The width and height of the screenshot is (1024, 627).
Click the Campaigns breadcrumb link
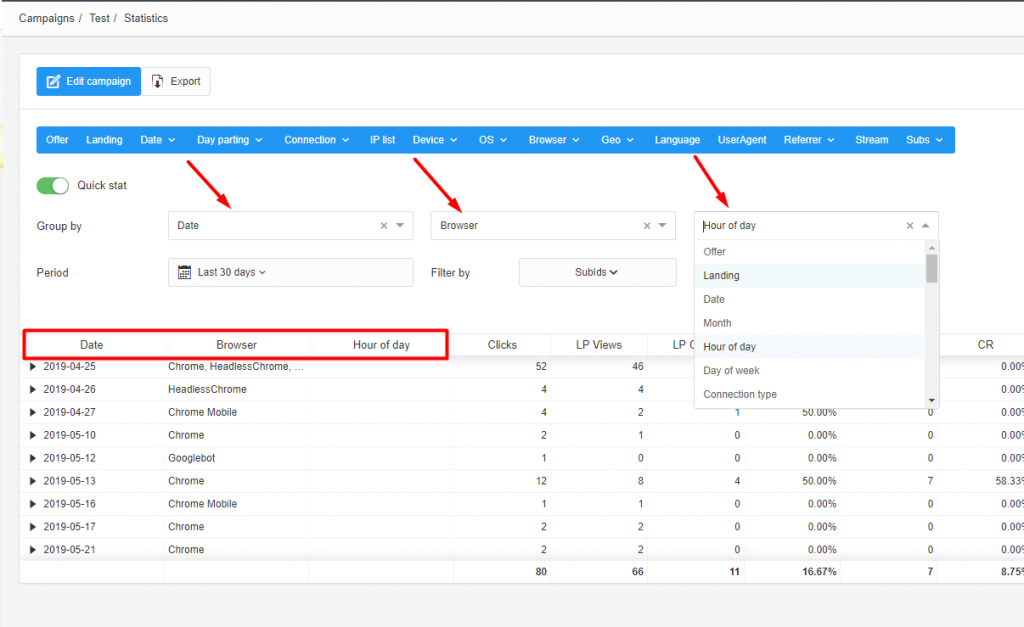(46, 17)
